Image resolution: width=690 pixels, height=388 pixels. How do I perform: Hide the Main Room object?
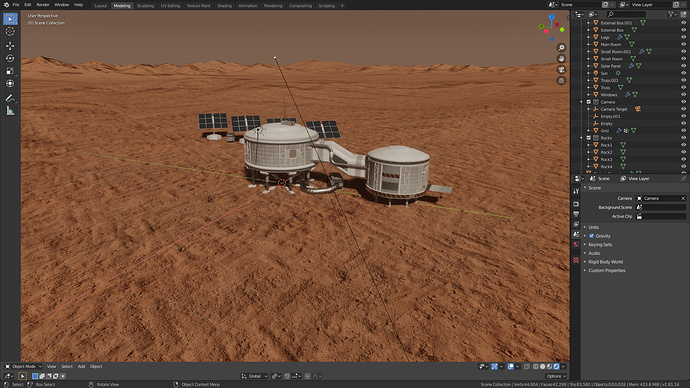point(683,44)
